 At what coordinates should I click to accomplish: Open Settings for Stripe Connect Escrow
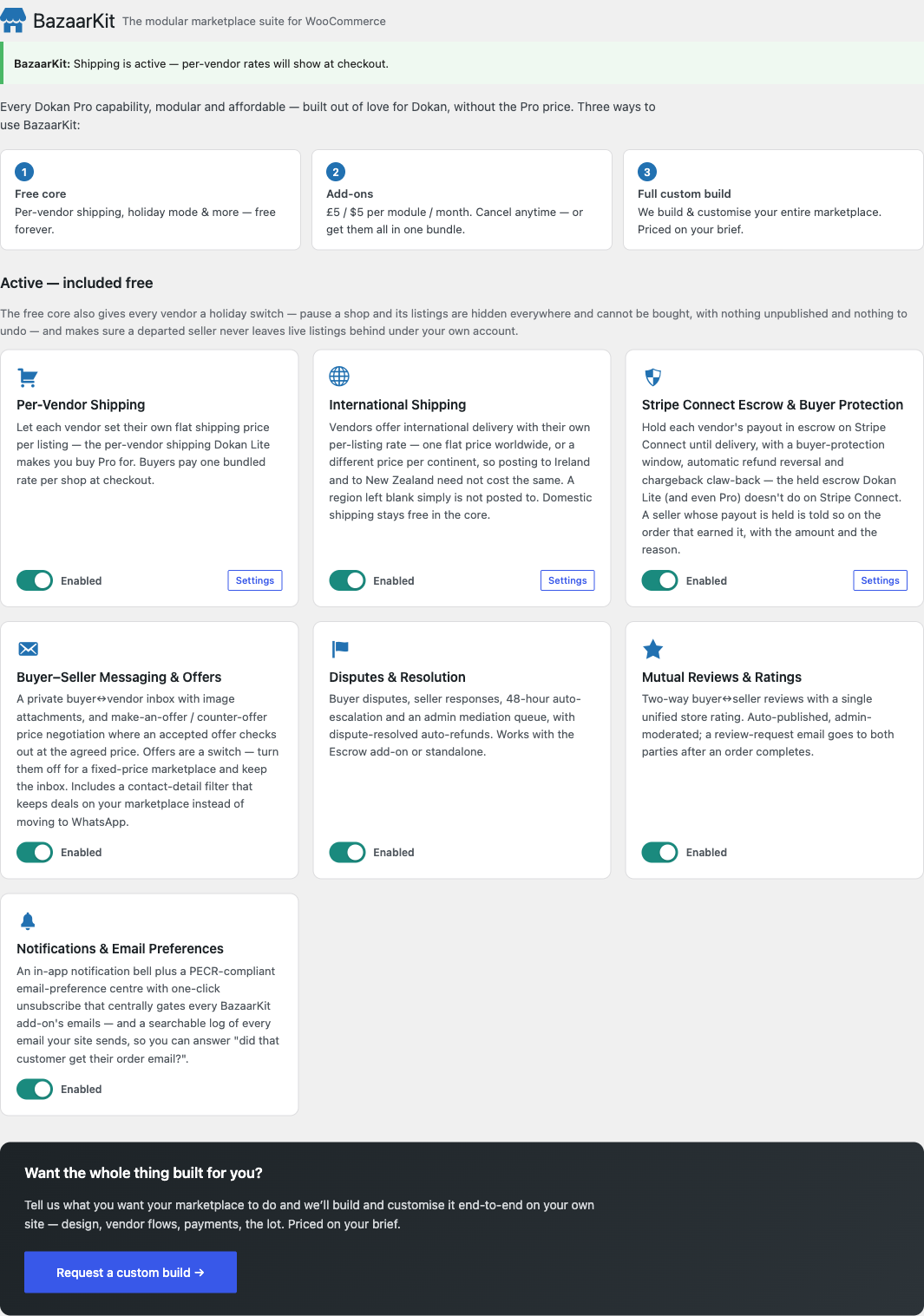coord(880,580)
